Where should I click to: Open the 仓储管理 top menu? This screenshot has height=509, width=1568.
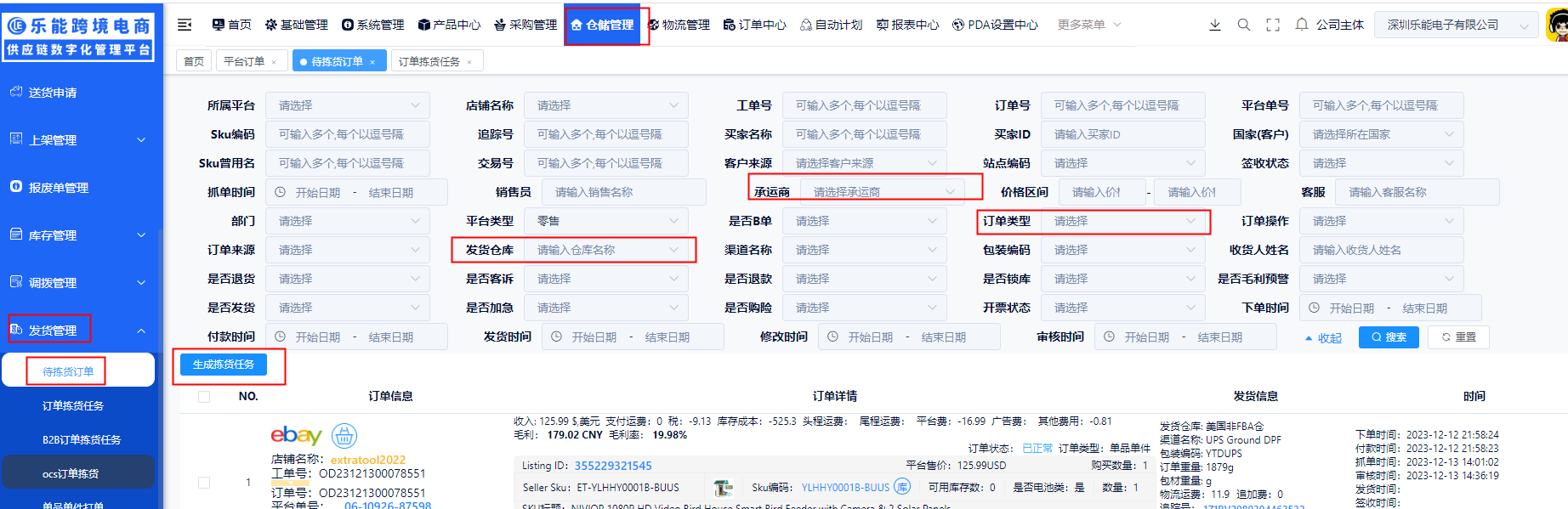coord(602,25)
